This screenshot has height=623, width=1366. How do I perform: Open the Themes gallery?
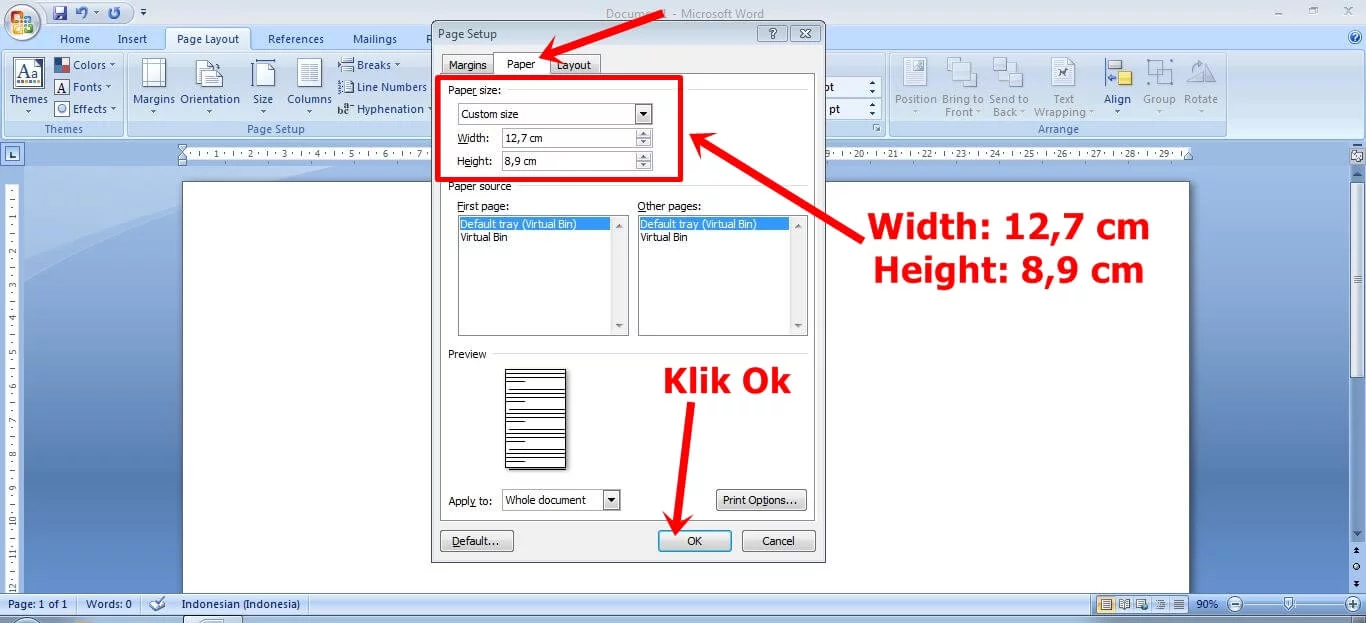coord(28,86)
